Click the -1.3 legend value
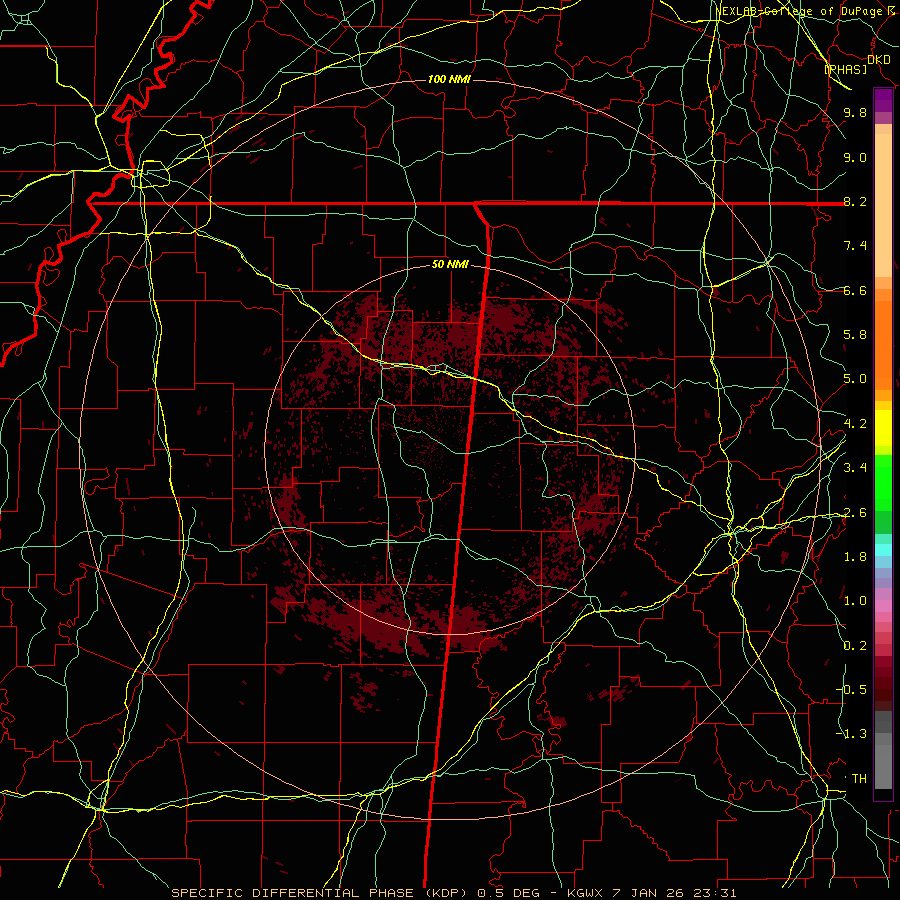900x900 pixels. click(x=851, y=734)
